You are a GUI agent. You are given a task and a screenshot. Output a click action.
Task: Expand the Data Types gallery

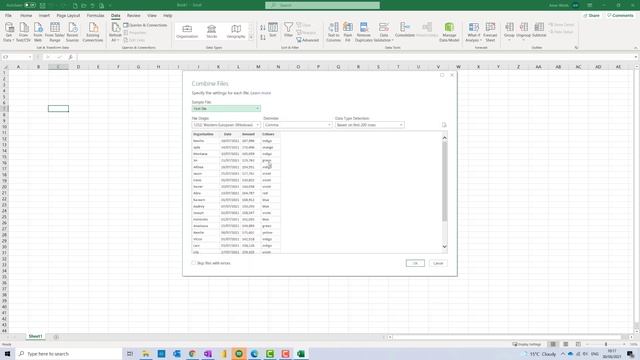click(x=251, y=38)
